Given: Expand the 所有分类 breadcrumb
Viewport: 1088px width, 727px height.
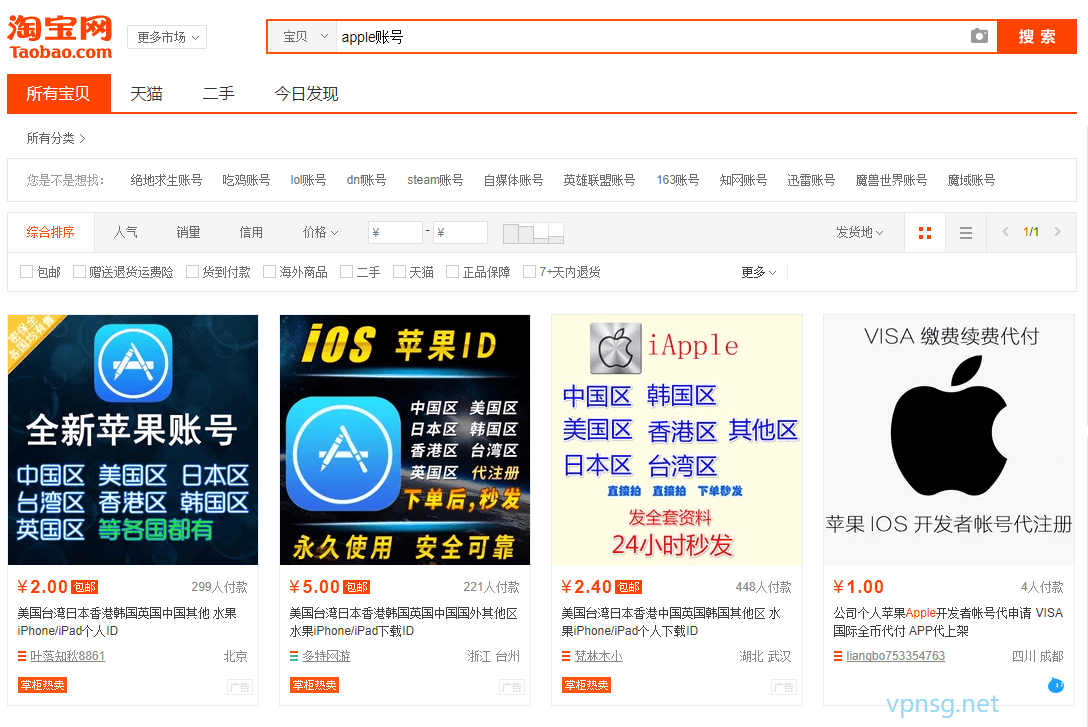Looking at the screenshot, I should coord(56,139).
